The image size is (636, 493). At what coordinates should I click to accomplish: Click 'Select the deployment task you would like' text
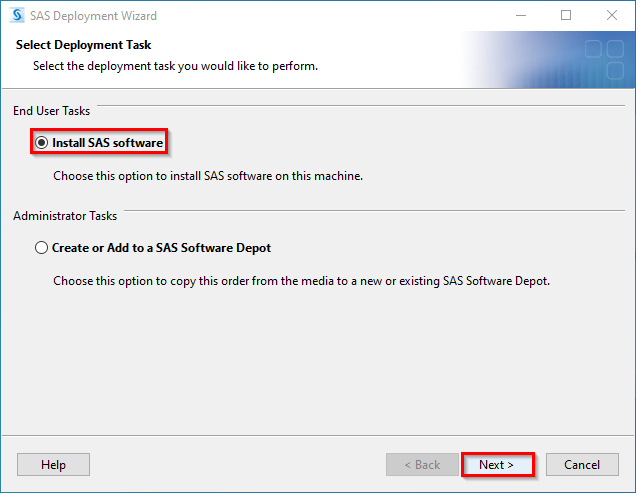click(x=175, y=66)
